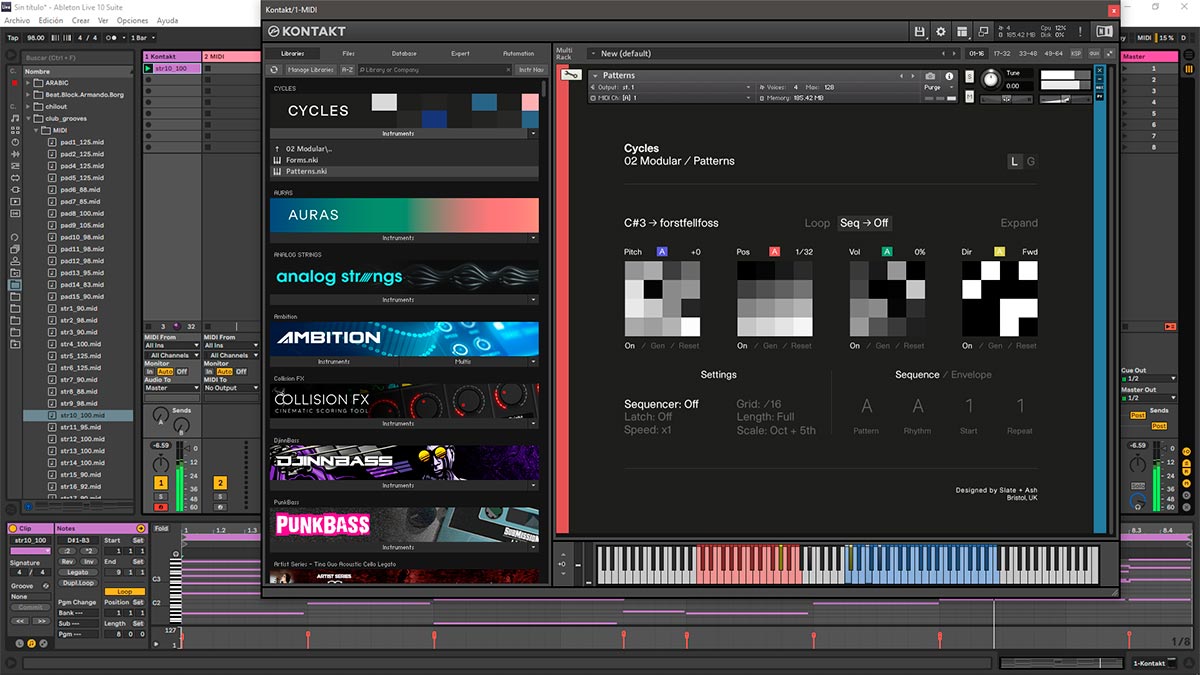Click the KSP script button in Multi Rack
The image size is (1200, 675).
[1076, 53]
